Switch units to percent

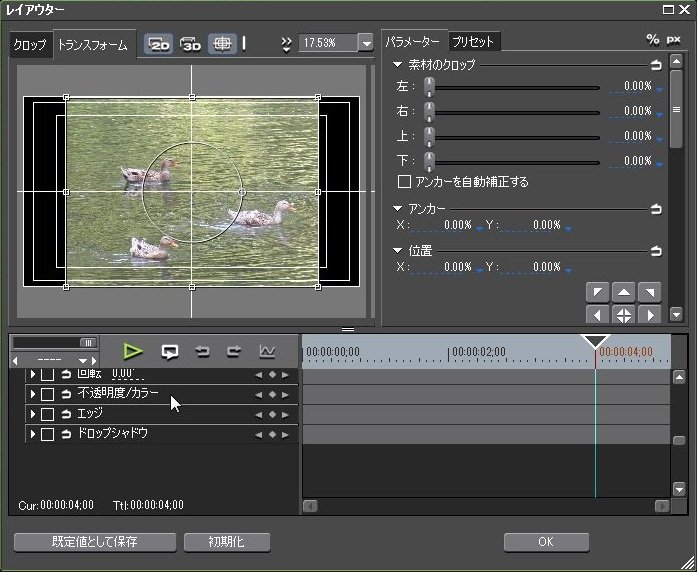point(653,40)
